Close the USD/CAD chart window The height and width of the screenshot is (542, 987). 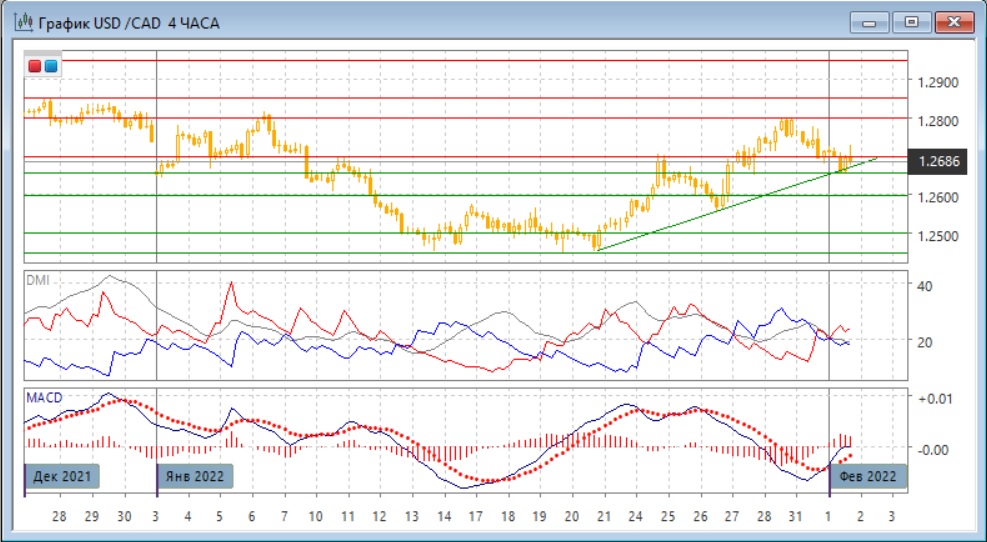point(954,22)
